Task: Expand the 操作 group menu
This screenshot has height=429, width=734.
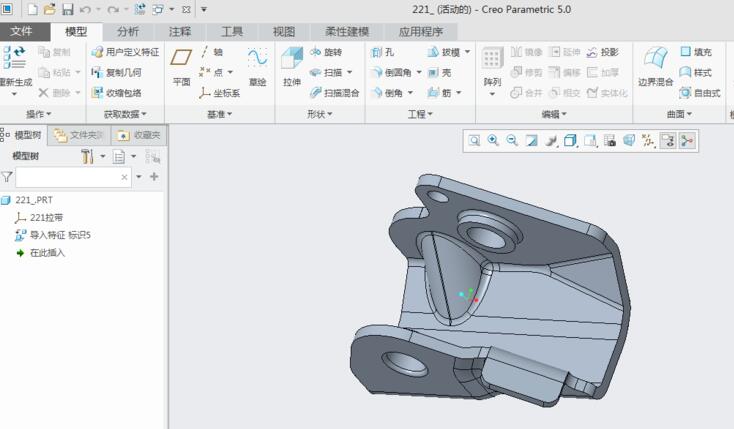Action: 39,114
